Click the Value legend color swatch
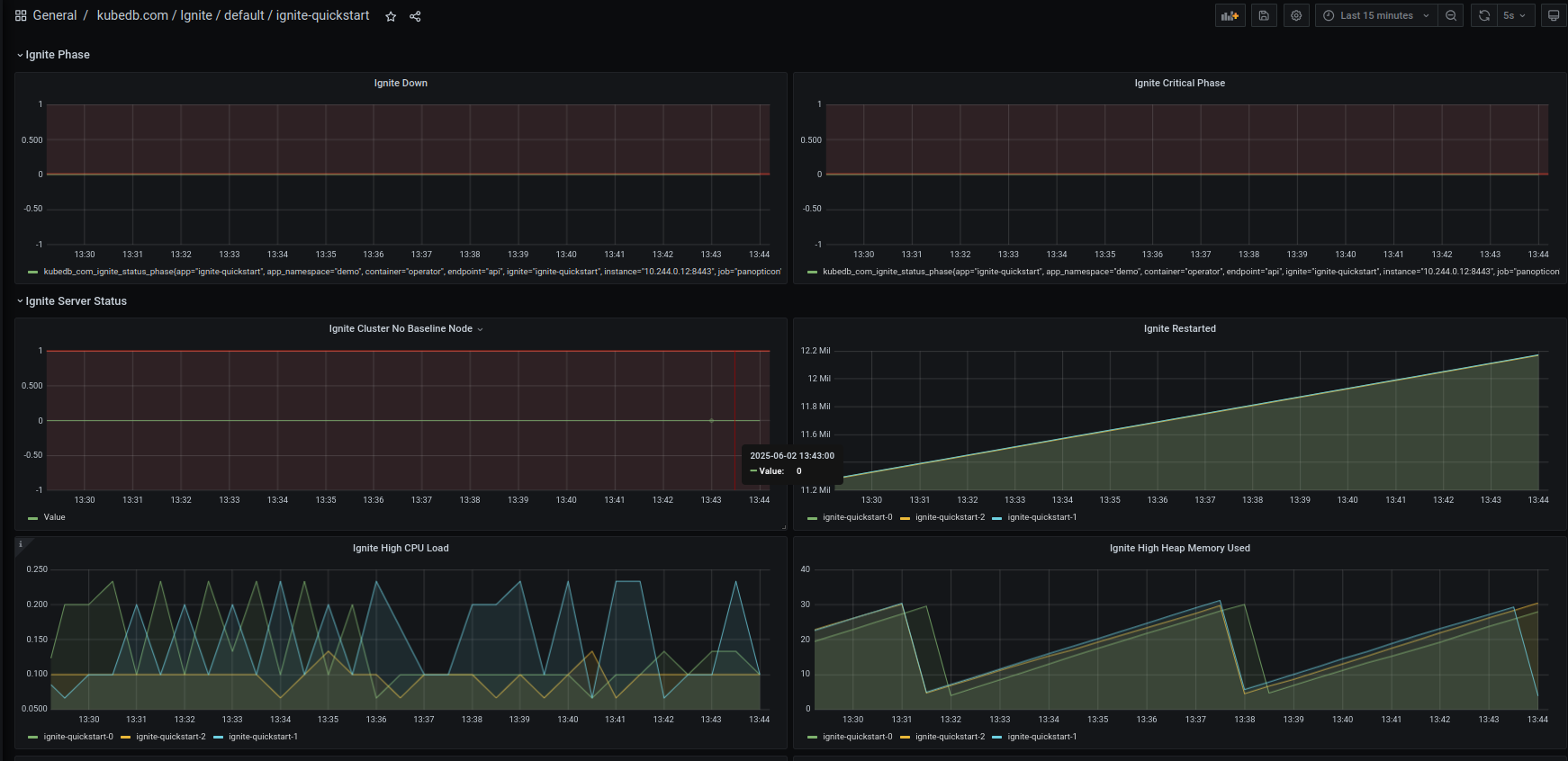Screen dimensions: 1568x761 click(33, 518)
